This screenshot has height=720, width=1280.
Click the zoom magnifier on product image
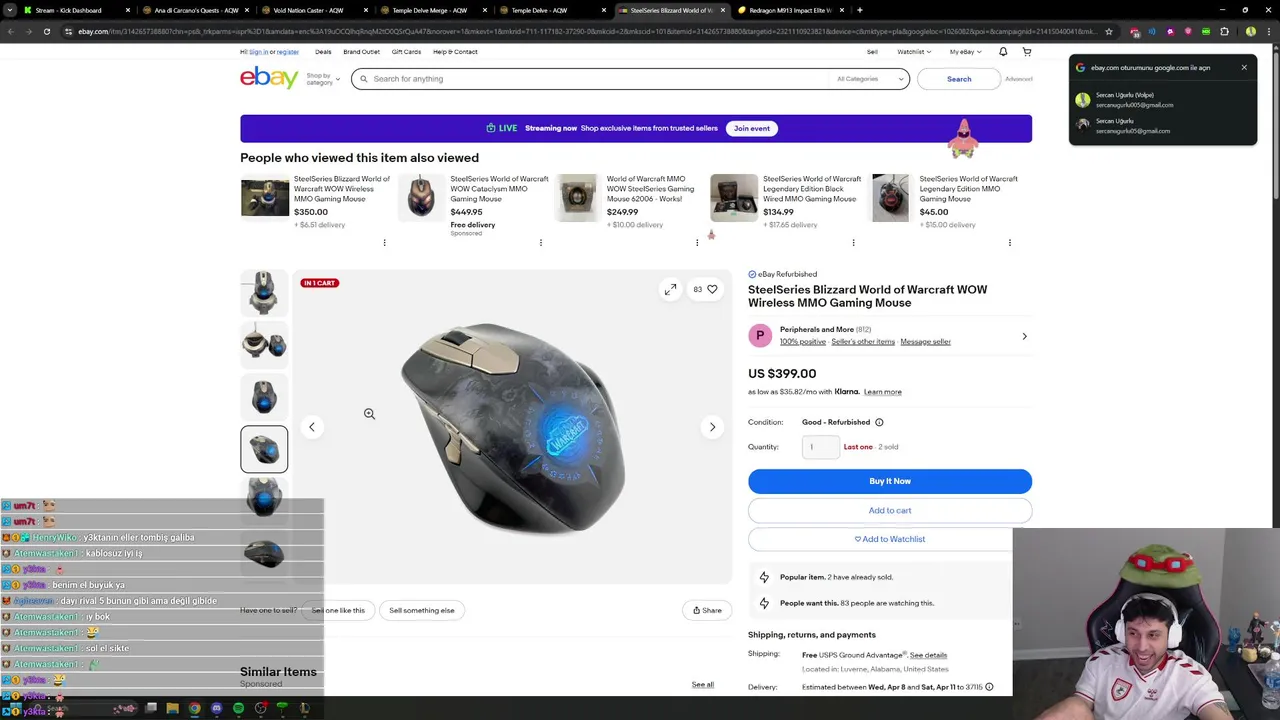(x=369, y=414)
